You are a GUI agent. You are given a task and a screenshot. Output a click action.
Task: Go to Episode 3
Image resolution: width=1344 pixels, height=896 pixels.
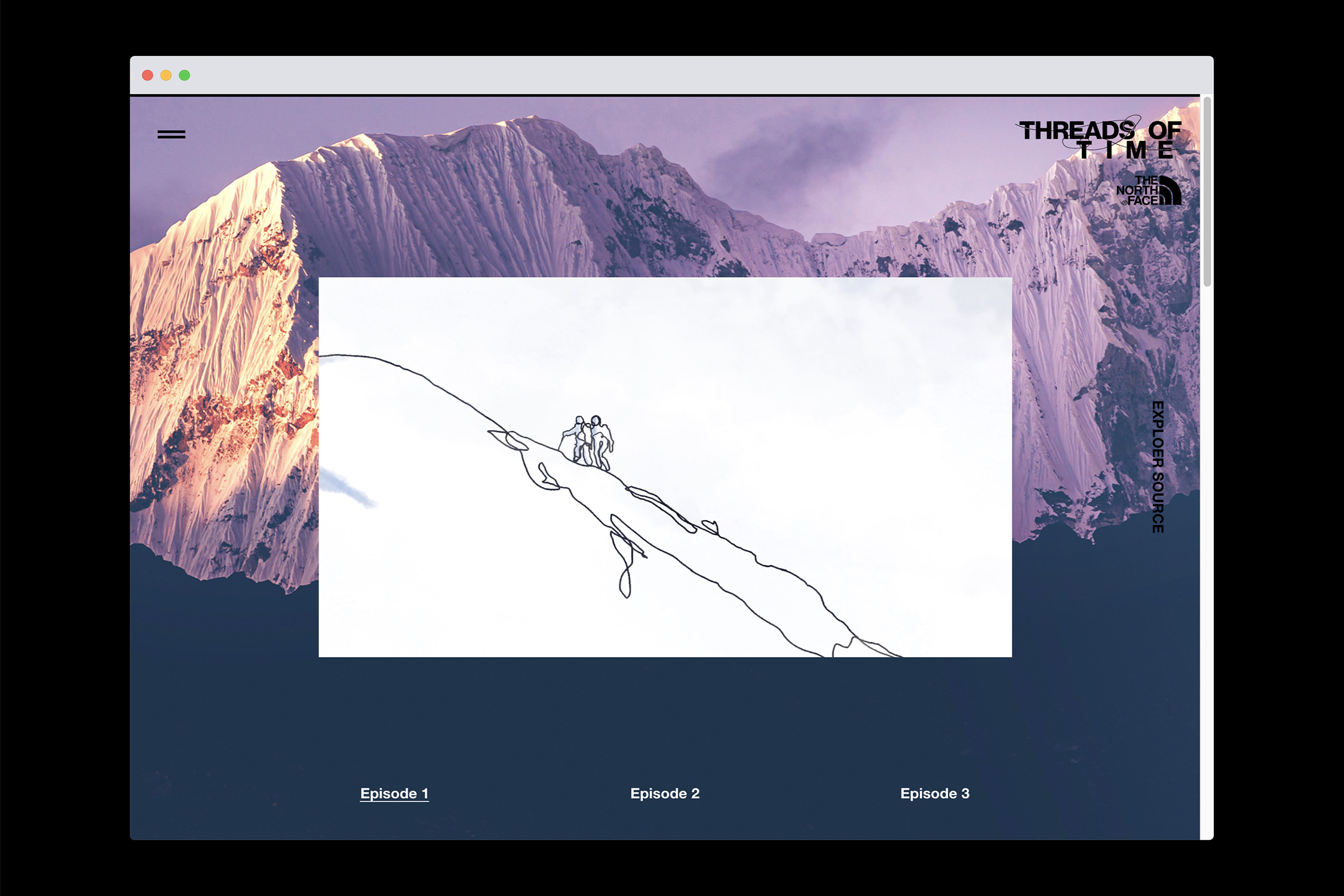[x=935, y=793]
